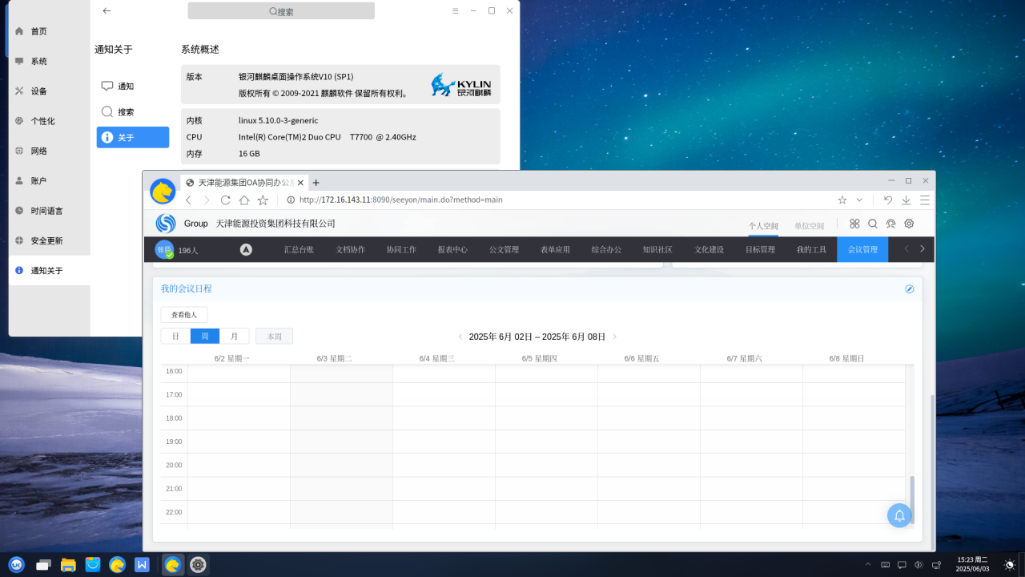Switch calendar to 日 view
The image size is (1025, 577).
pos(176,337)
